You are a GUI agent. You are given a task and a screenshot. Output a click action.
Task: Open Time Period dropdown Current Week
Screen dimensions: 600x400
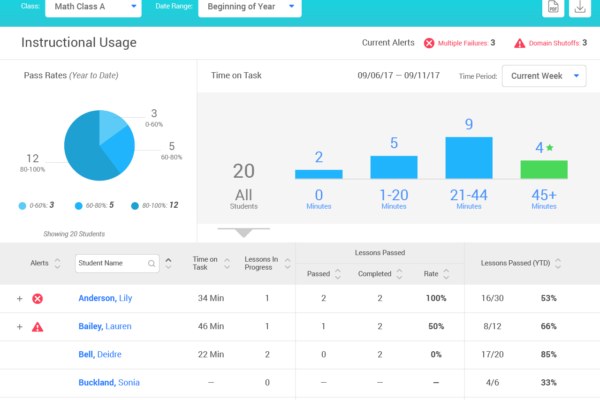544,76
